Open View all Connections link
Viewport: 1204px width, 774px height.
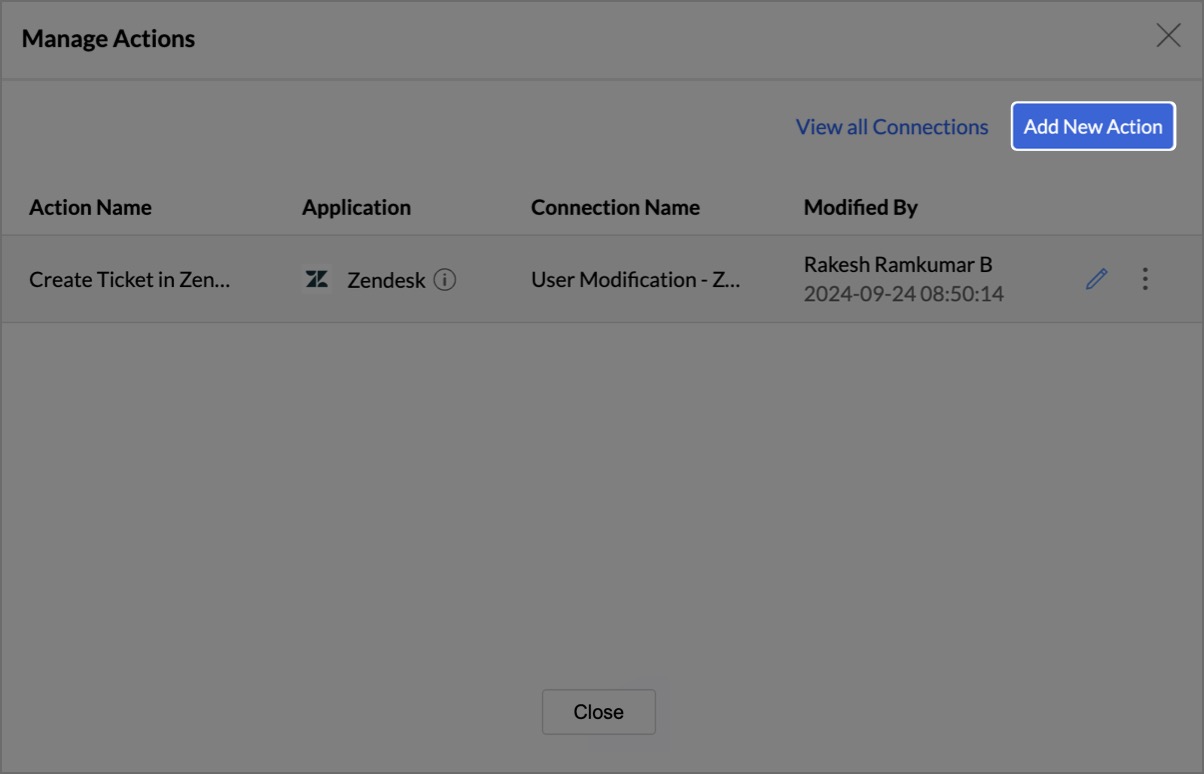[892, 127]
